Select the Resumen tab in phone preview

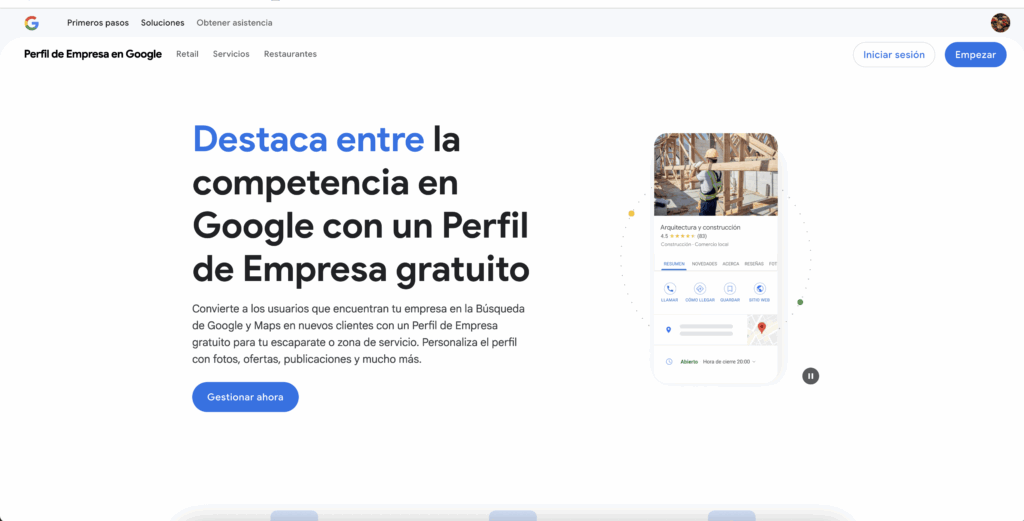[x=674, y=264]
